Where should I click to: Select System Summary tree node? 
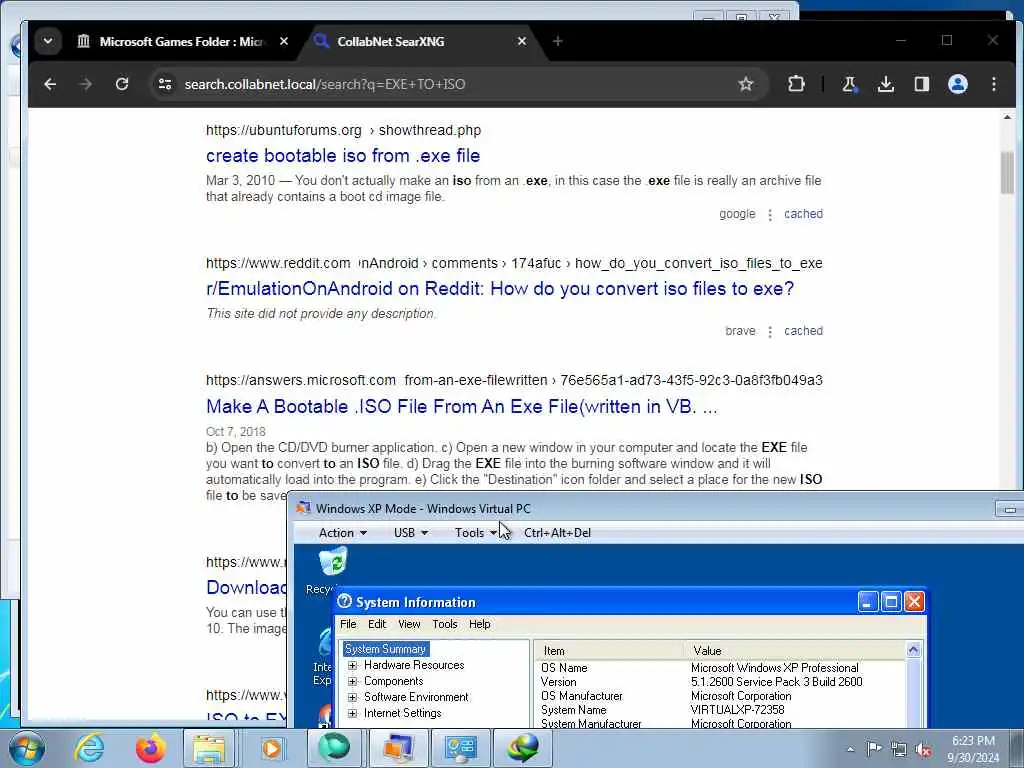point(385,648)
